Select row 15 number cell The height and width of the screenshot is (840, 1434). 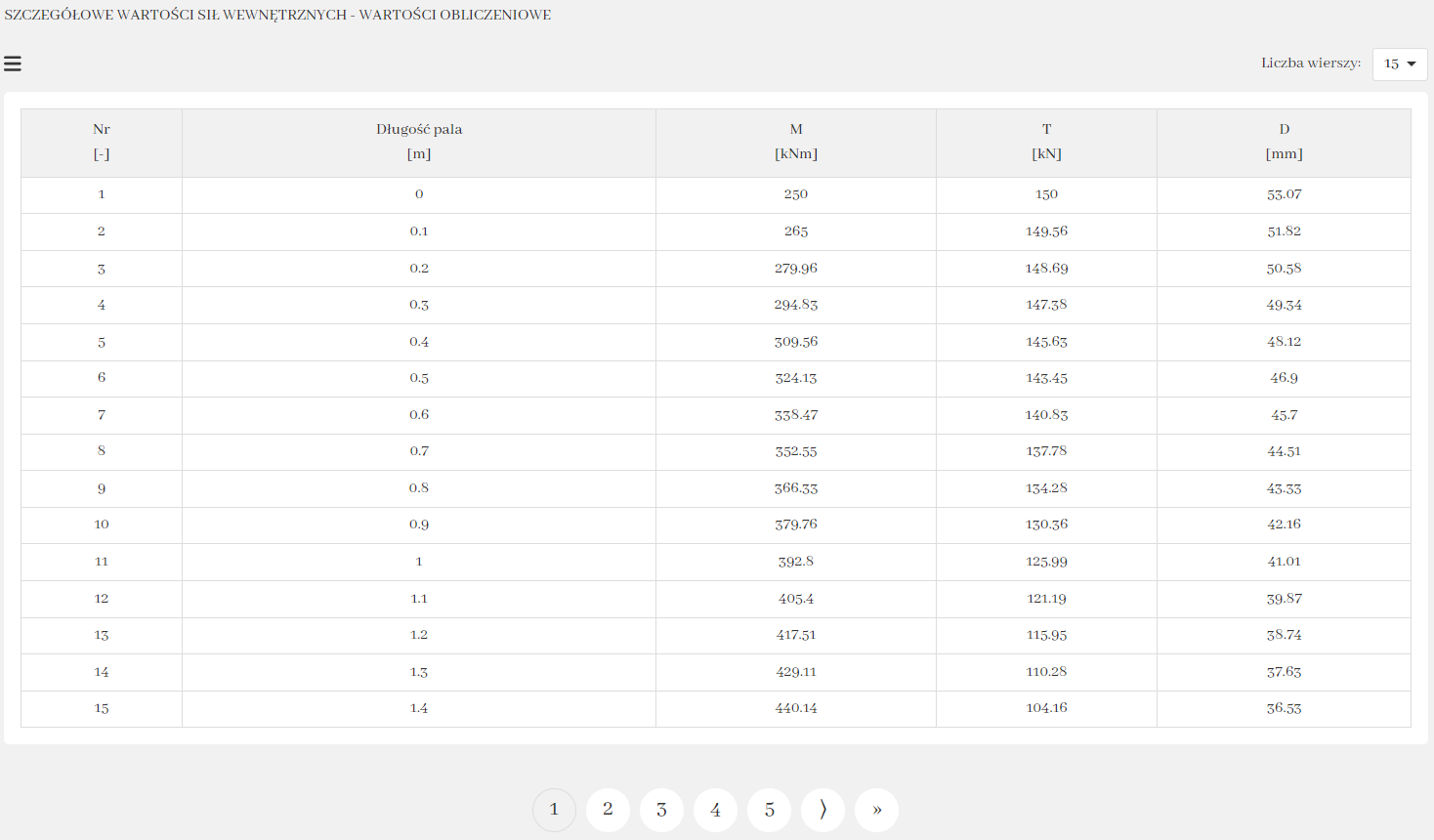click(102, 709)
